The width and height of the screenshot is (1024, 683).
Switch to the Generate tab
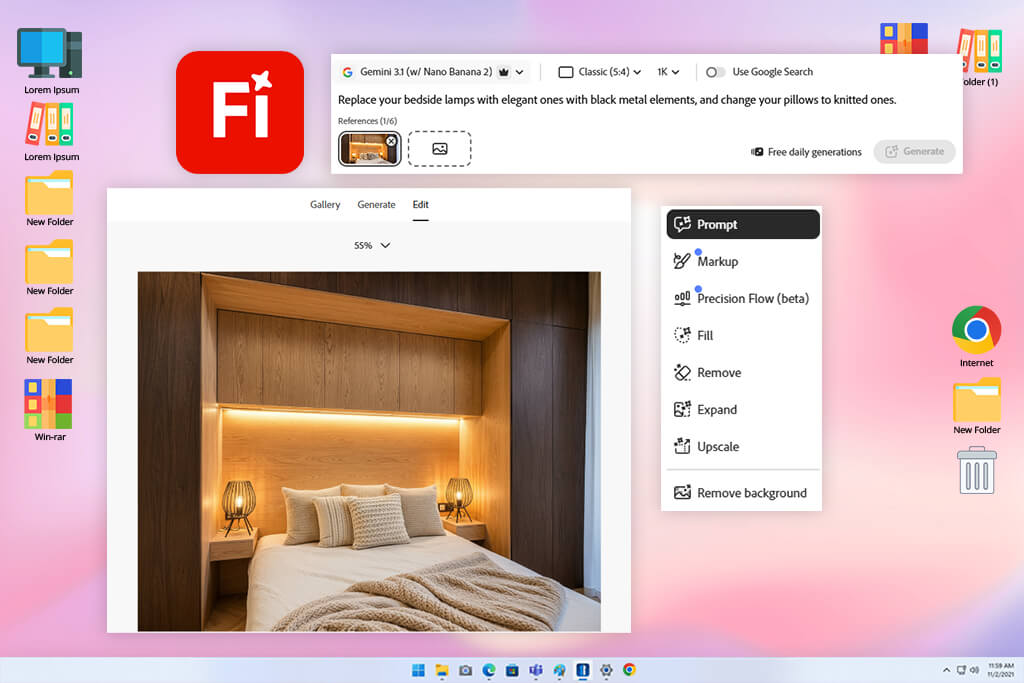pyautogui.click(x=376, y=204)
